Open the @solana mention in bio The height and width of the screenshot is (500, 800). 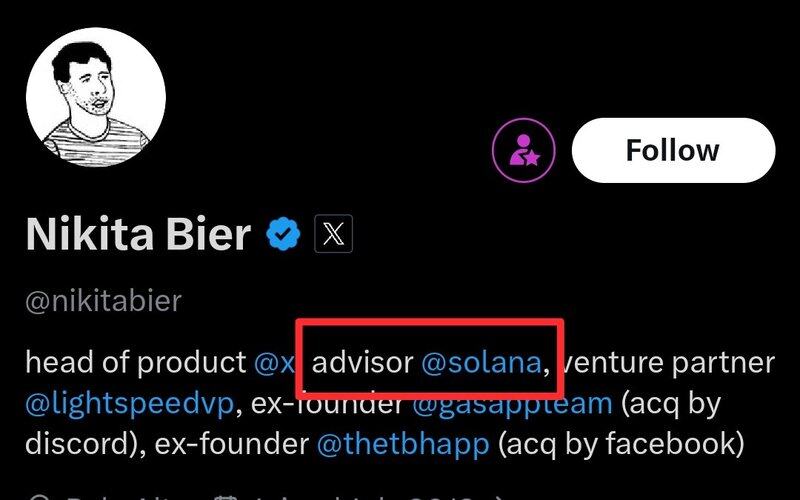tap(481, 362)
